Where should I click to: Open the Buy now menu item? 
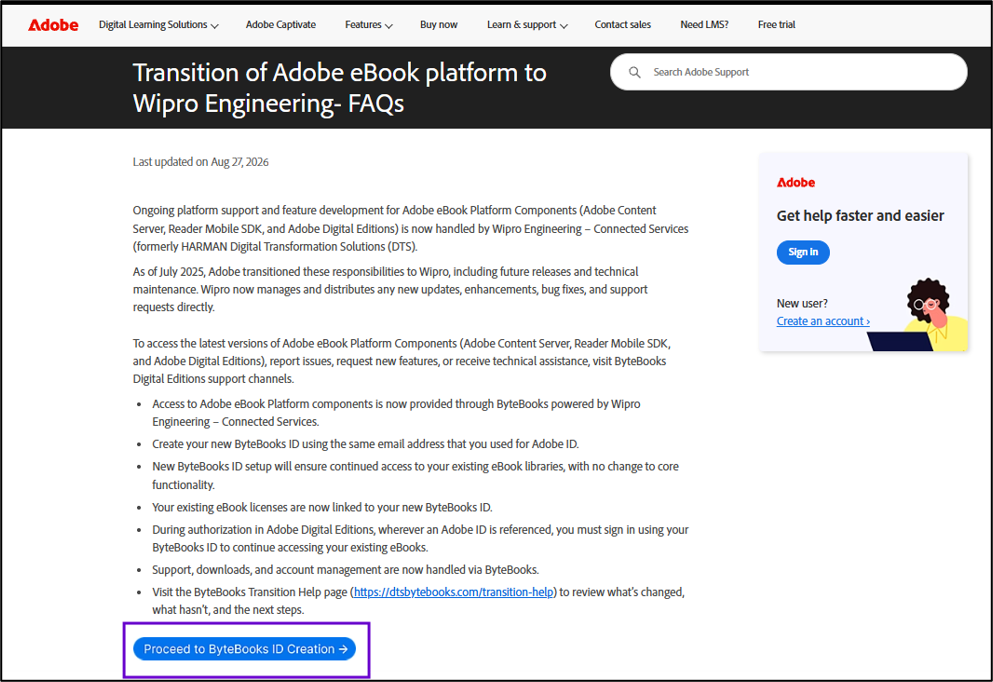(x=438, y=25)
